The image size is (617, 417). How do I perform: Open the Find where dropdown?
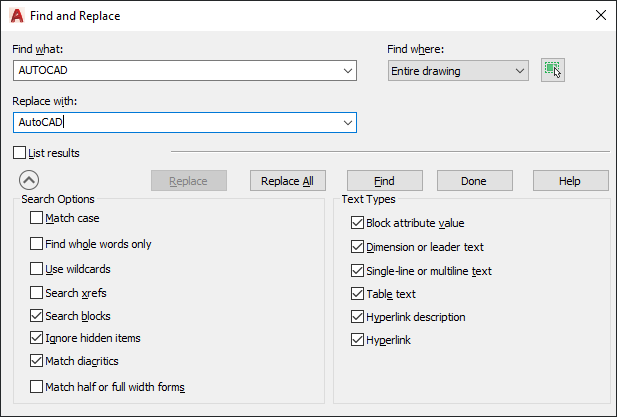click(x=519, y=70)
